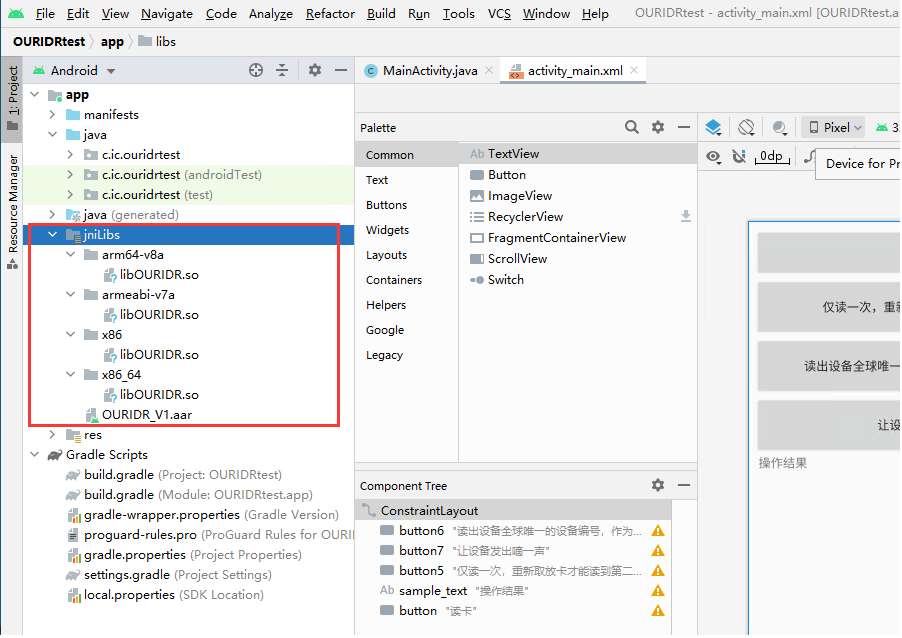Open the design surface layers icon
The width and height of the screenshot is (902, 638).
pos(713,127)
